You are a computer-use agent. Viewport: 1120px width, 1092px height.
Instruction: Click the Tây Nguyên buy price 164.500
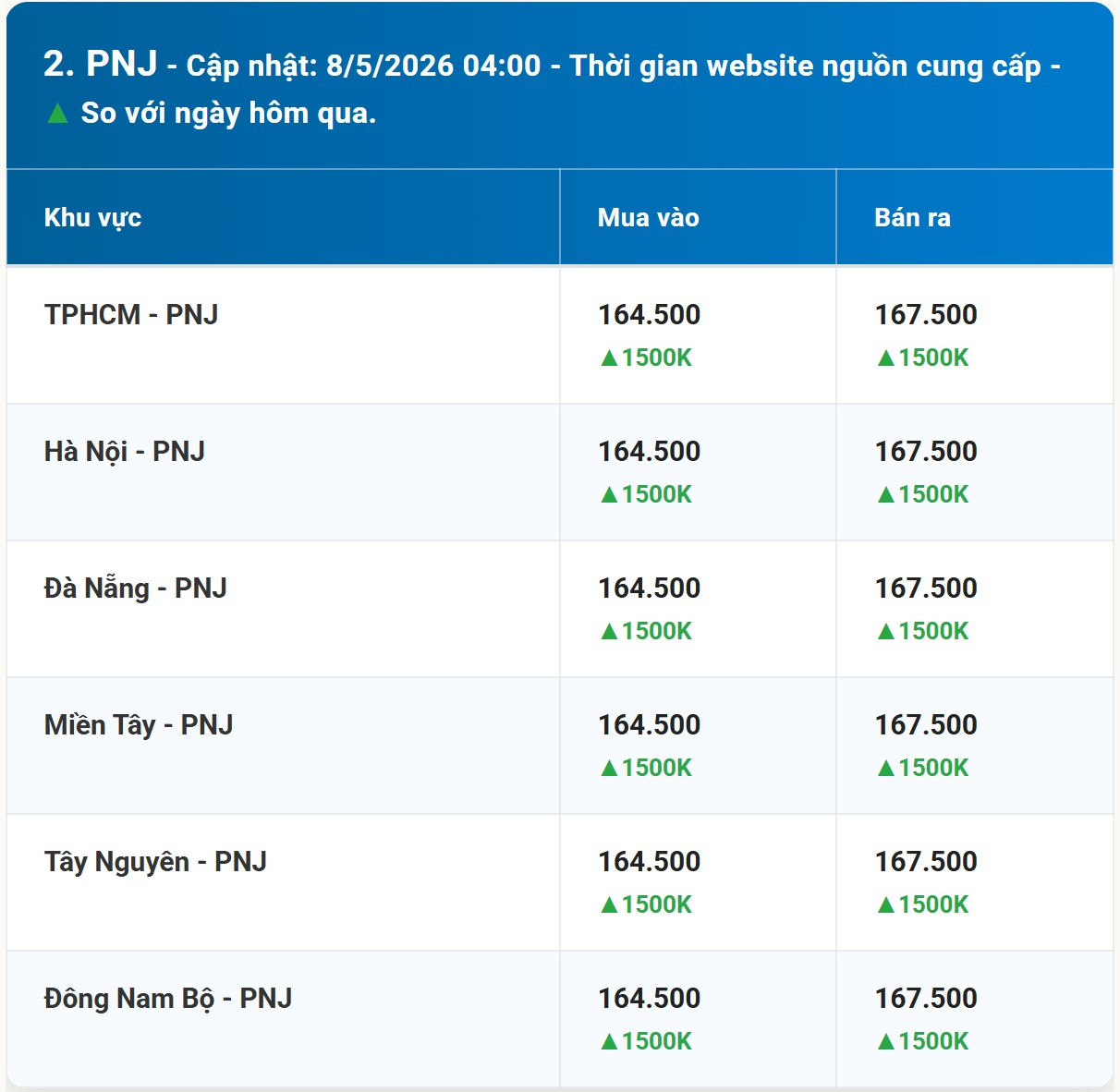coord(650,861)
